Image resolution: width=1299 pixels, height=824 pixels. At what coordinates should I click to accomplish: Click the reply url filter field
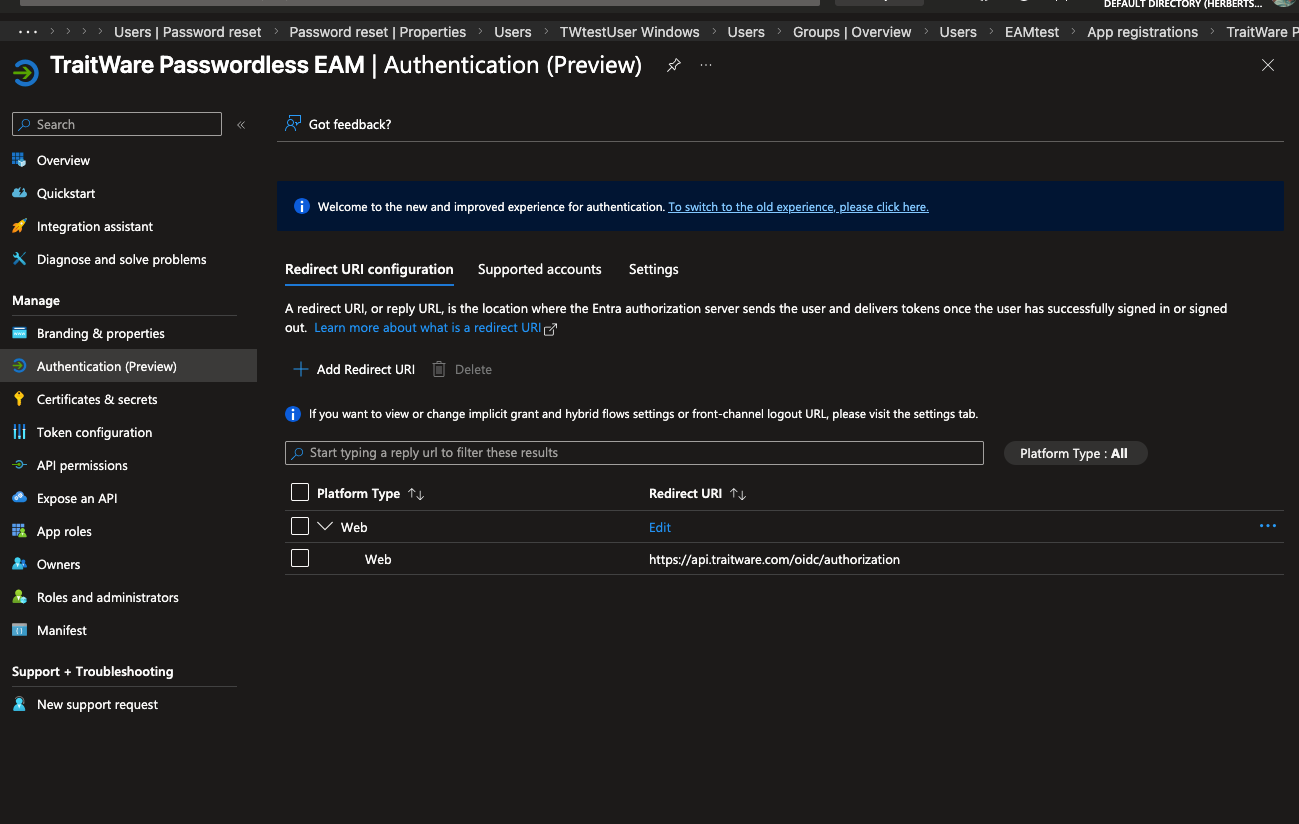coord(634,453)
